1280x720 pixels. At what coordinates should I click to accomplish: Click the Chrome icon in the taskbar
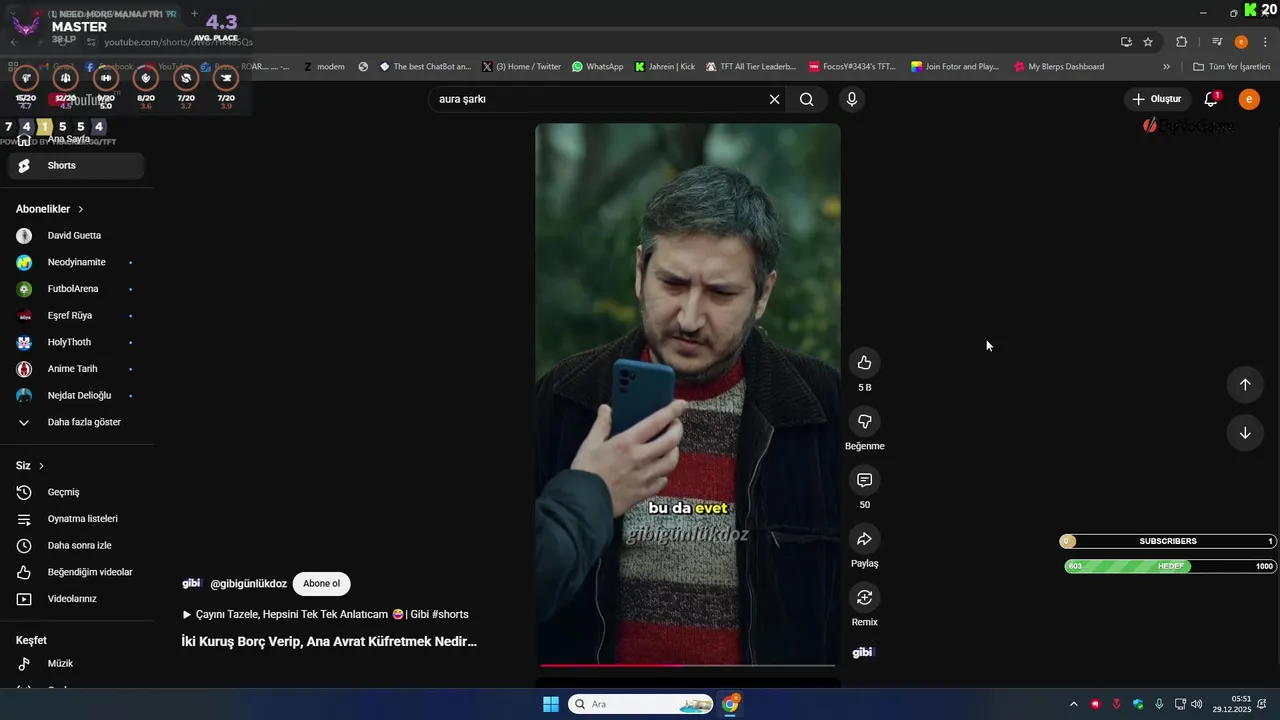click(x=730, y=704)
